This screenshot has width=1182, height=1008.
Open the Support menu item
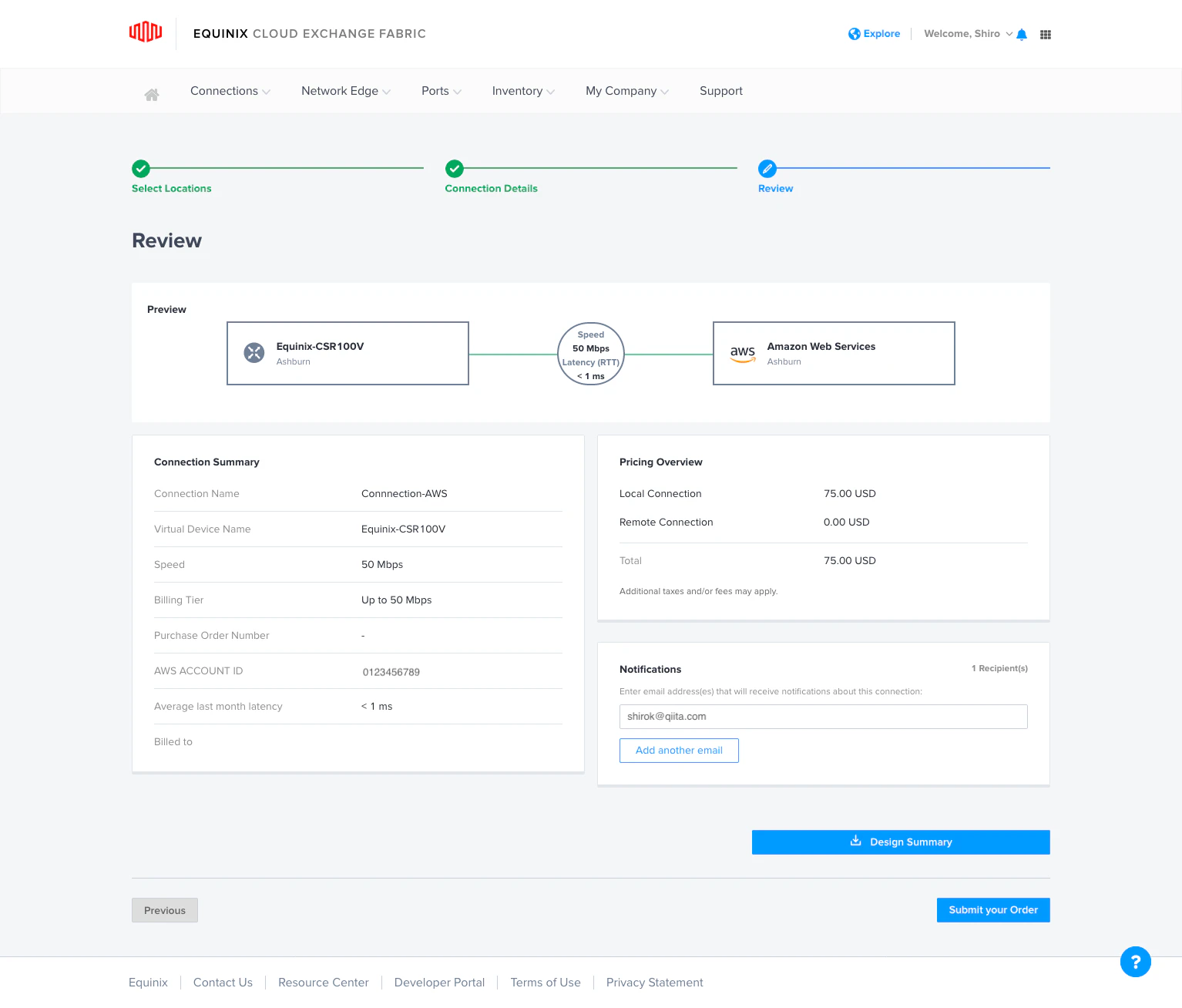click(x=721, y=91)
